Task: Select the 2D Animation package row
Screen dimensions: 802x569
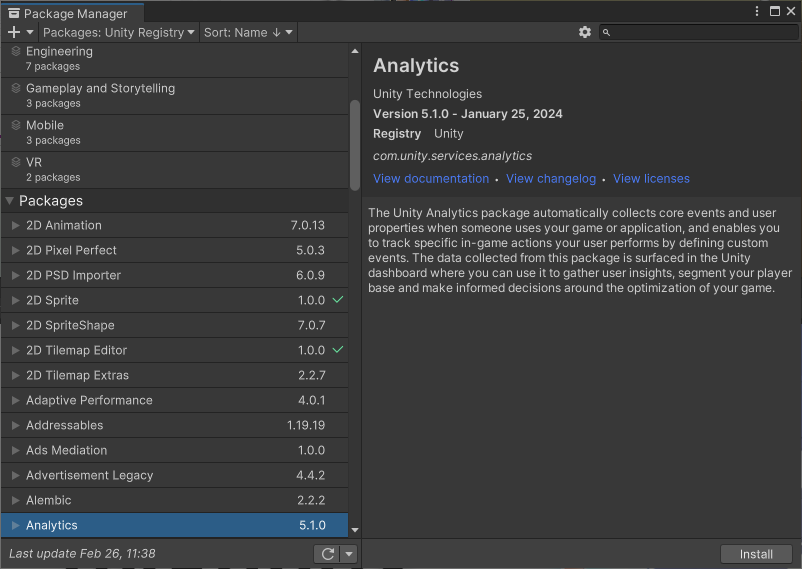Action: coord(174,225)
